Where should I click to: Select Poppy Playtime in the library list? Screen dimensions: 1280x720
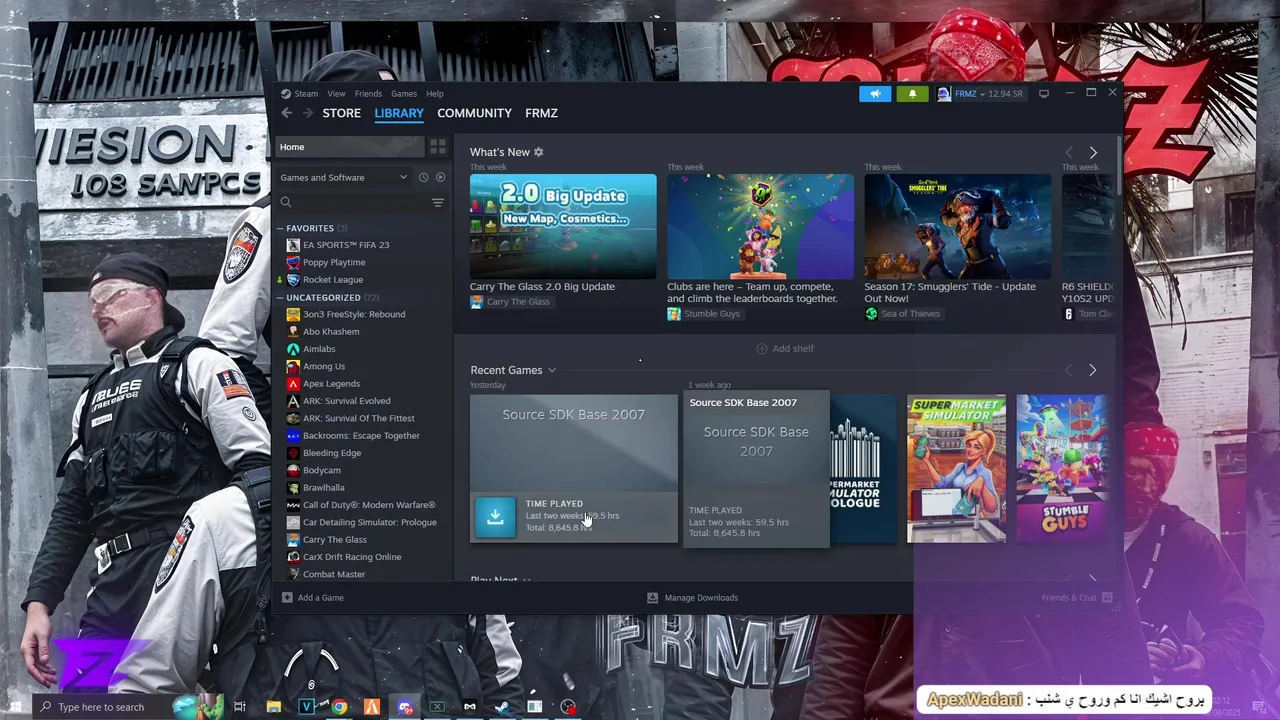[x=334, y=262]
